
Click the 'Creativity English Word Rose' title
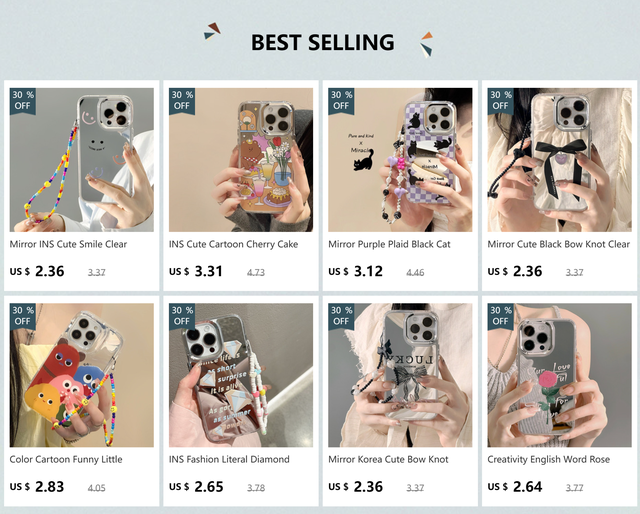point(548,459)
